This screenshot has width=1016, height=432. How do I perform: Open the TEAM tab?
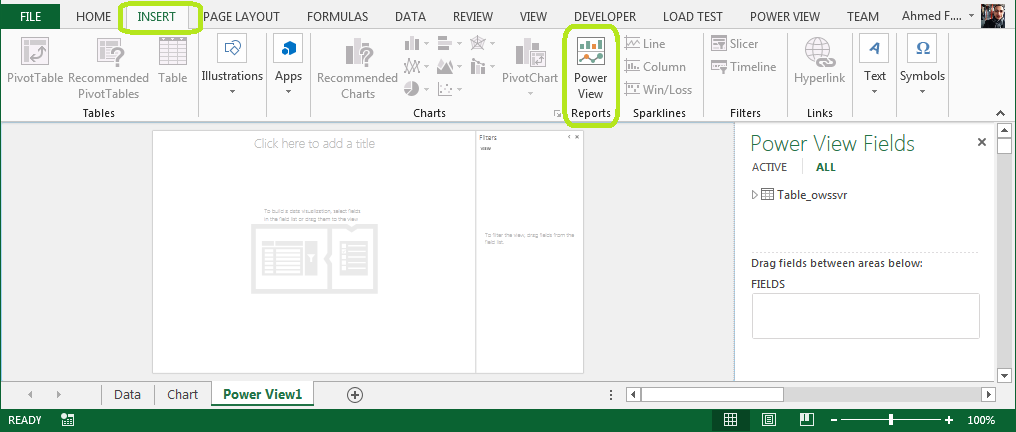coord(862,17)
